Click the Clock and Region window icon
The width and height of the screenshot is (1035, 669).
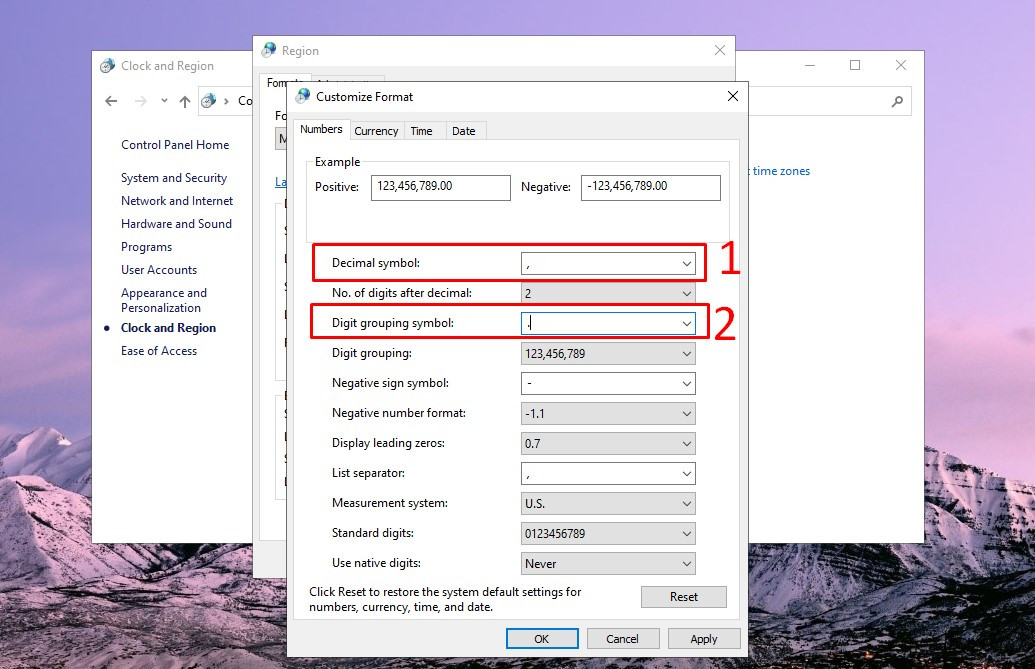[x=107, y=66]
